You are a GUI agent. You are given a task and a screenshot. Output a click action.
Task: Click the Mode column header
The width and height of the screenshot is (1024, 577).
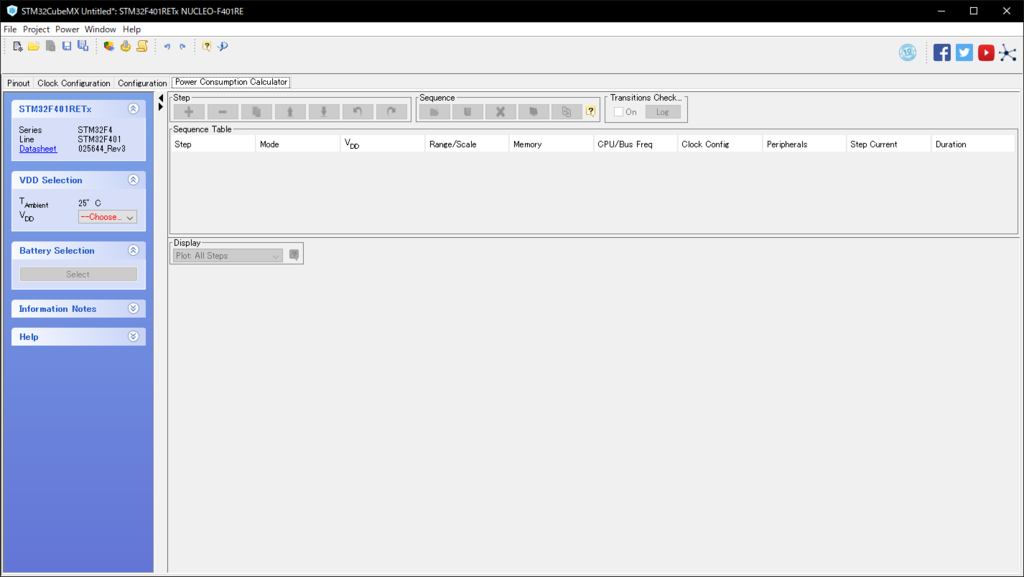click(x=298, y=144)
